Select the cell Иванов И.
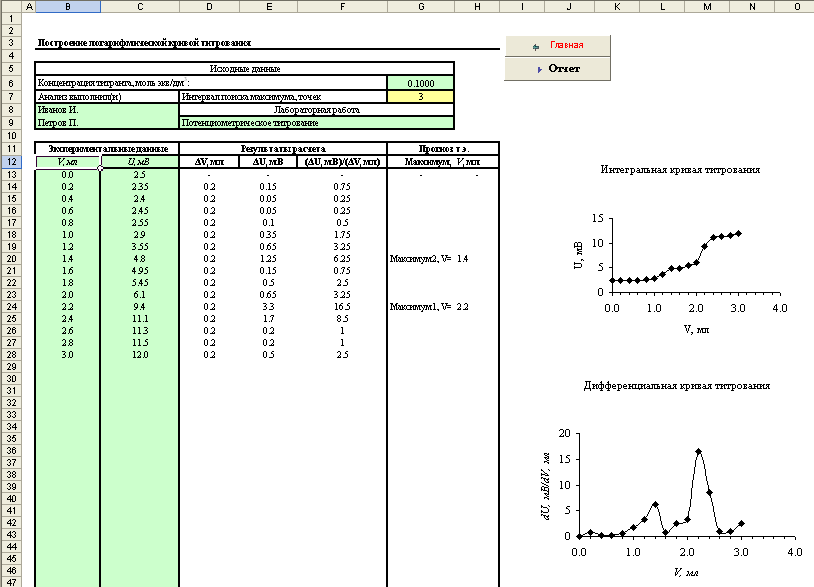Screen dimensions: 814x587 107,110
